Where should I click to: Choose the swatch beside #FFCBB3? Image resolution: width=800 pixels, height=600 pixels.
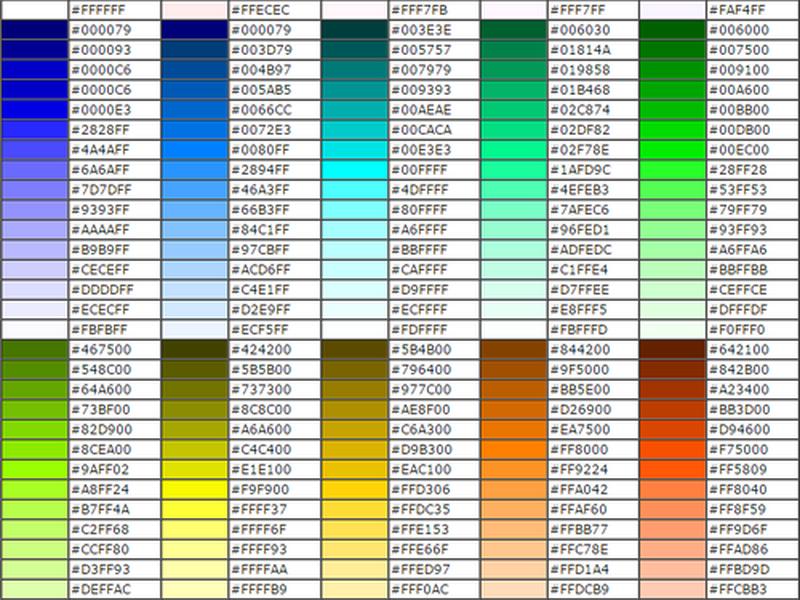pos(672,589)
